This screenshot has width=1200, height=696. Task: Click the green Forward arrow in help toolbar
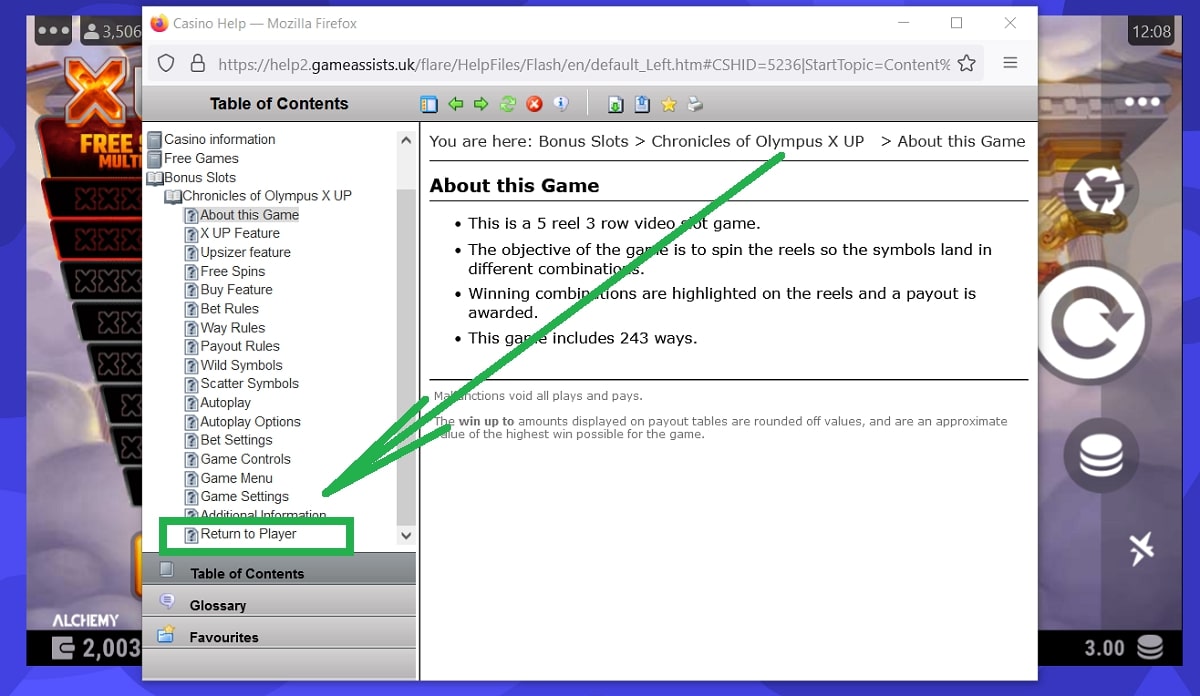pyautogui.click(x=482, y=104)
